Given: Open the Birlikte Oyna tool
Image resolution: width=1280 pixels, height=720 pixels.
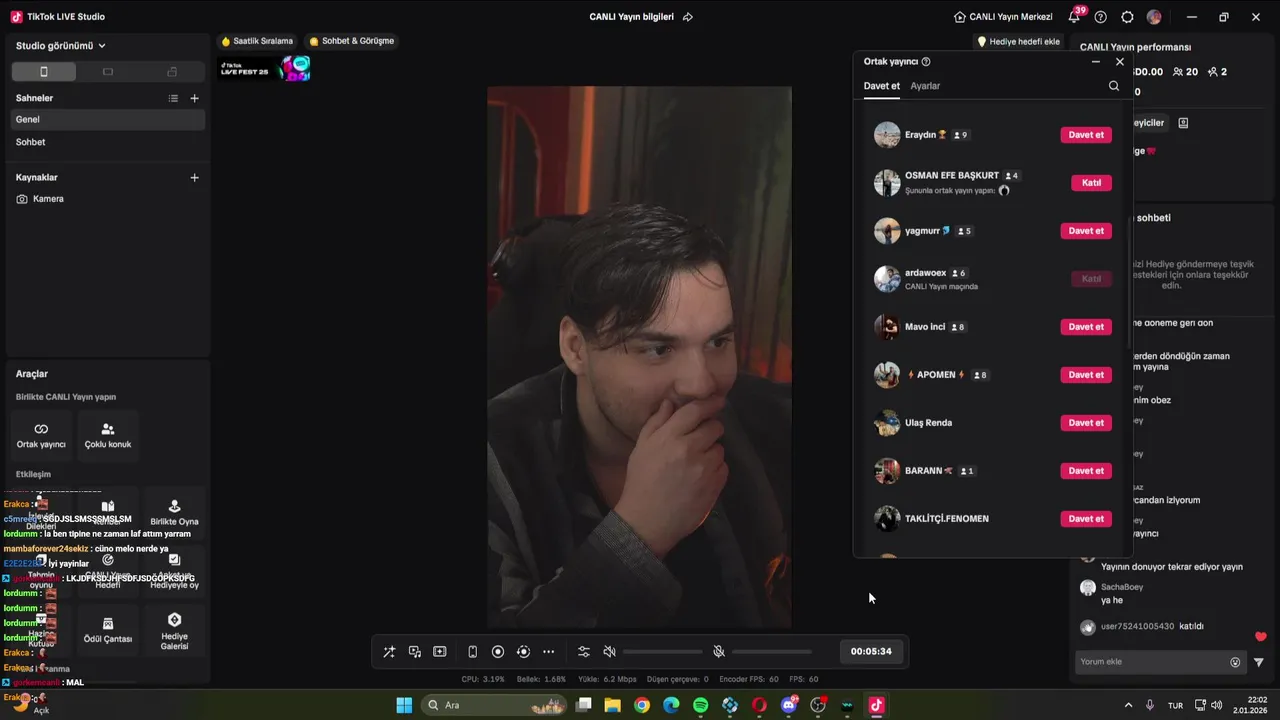Looking at the screenshot, I should click(x=174, y=513).
